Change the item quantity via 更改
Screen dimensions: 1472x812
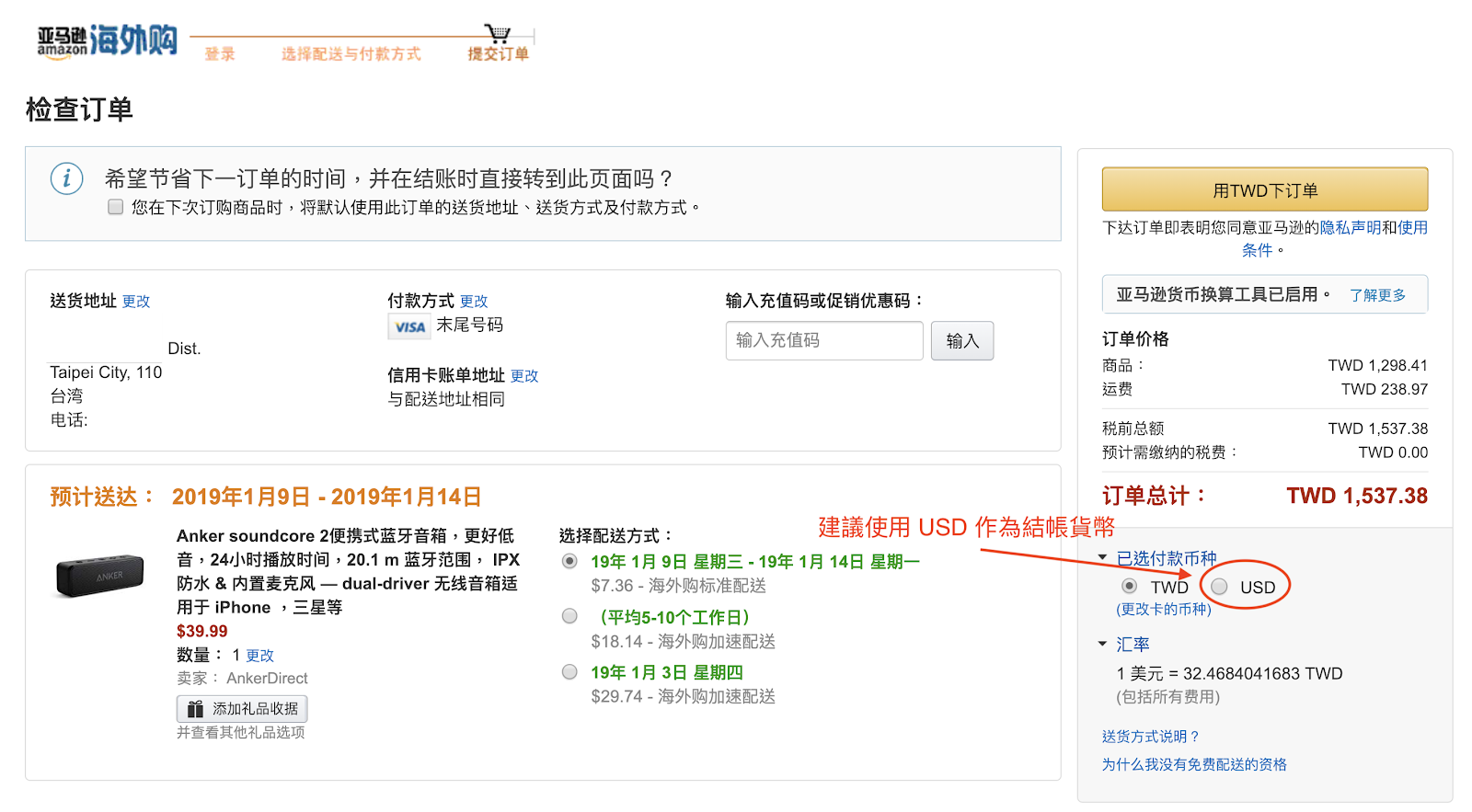(259, 656)
